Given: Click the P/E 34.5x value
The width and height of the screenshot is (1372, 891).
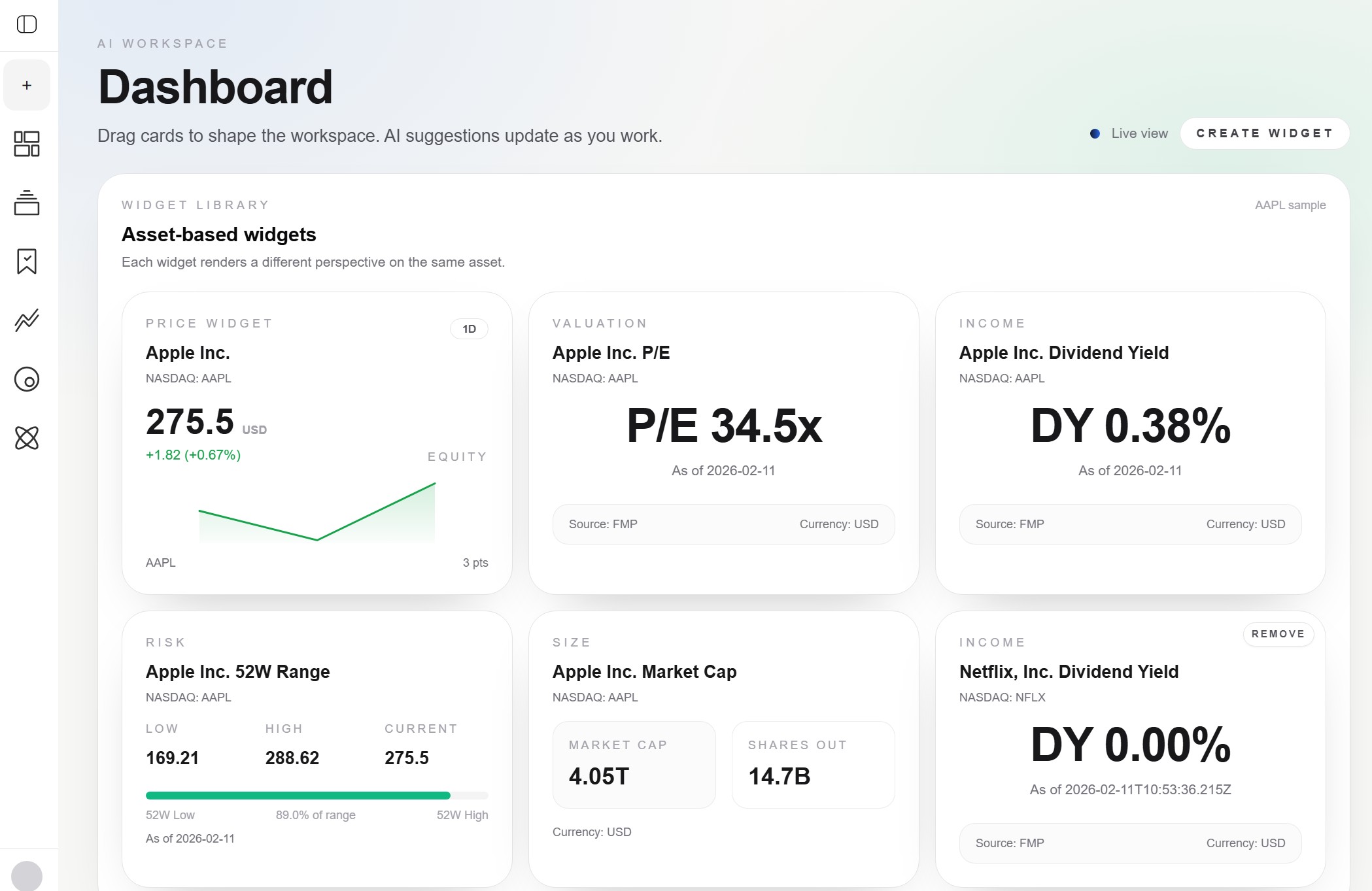Looking at the screenshot, I should [724, 426].
